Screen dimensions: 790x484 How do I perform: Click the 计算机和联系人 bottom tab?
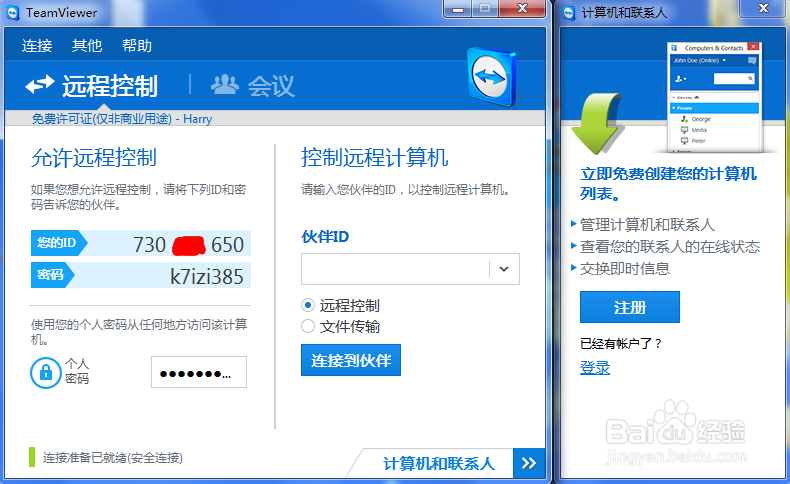click(x=438, y=463)
